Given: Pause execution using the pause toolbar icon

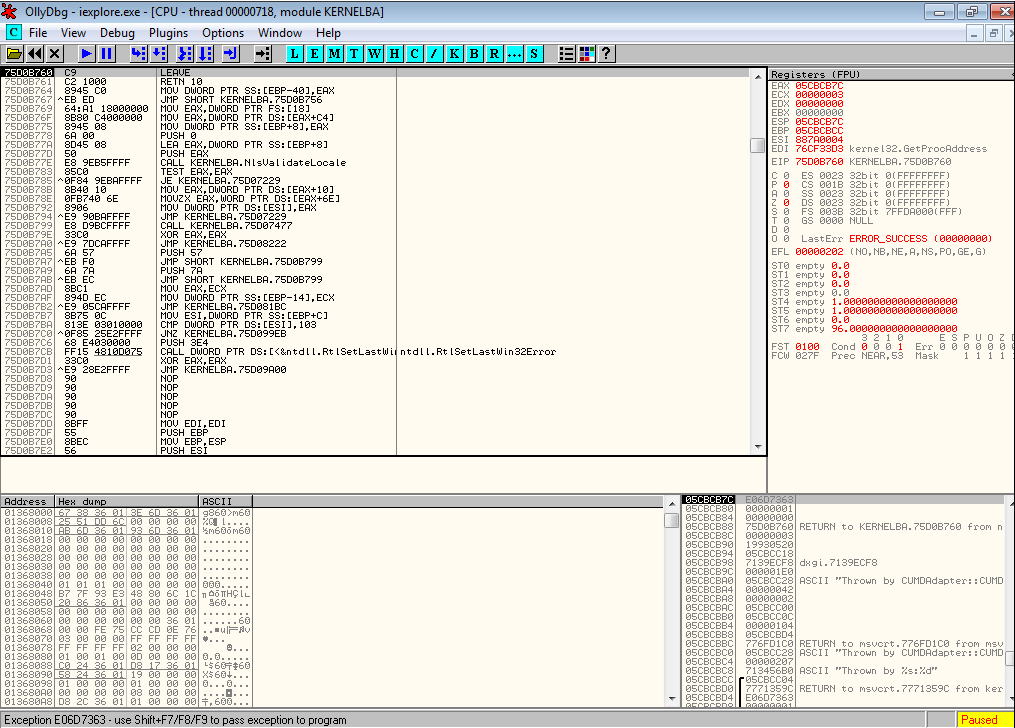Looking at the screenshot, I should click(x=106, y=54).
